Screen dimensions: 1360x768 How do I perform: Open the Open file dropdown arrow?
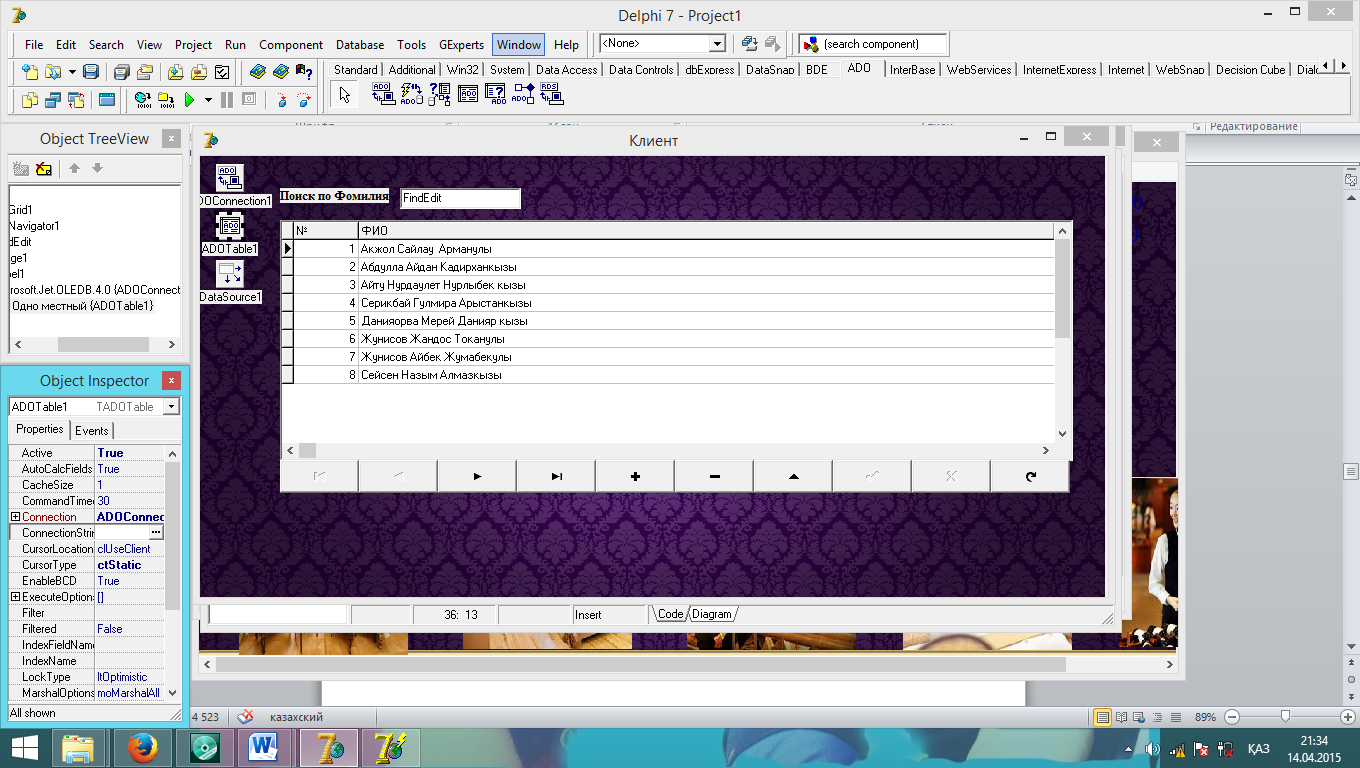click(x=72, y=72)
